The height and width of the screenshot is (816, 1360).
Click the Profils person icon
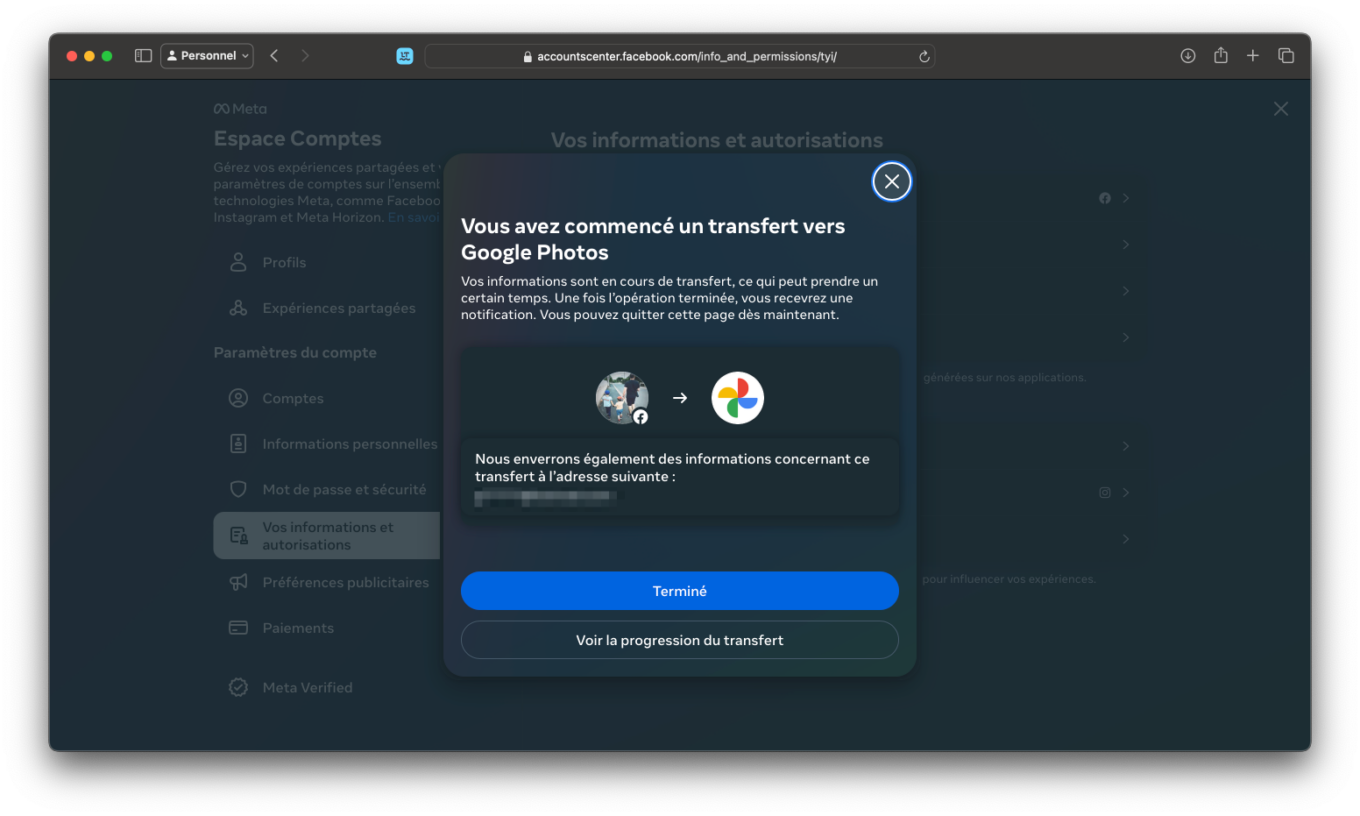(x=238, y=262)
